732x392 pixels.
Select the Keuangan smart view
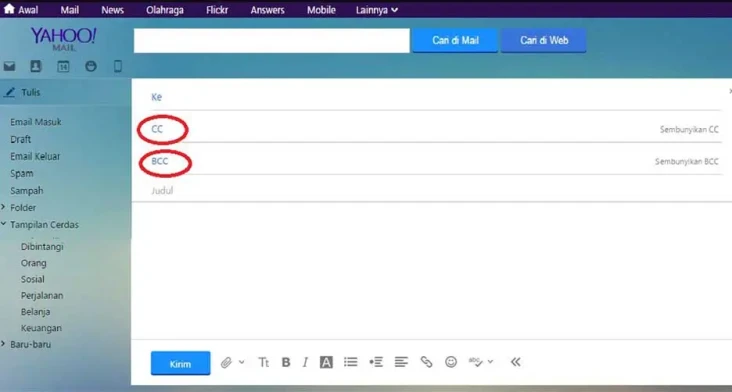pos(41,328)
